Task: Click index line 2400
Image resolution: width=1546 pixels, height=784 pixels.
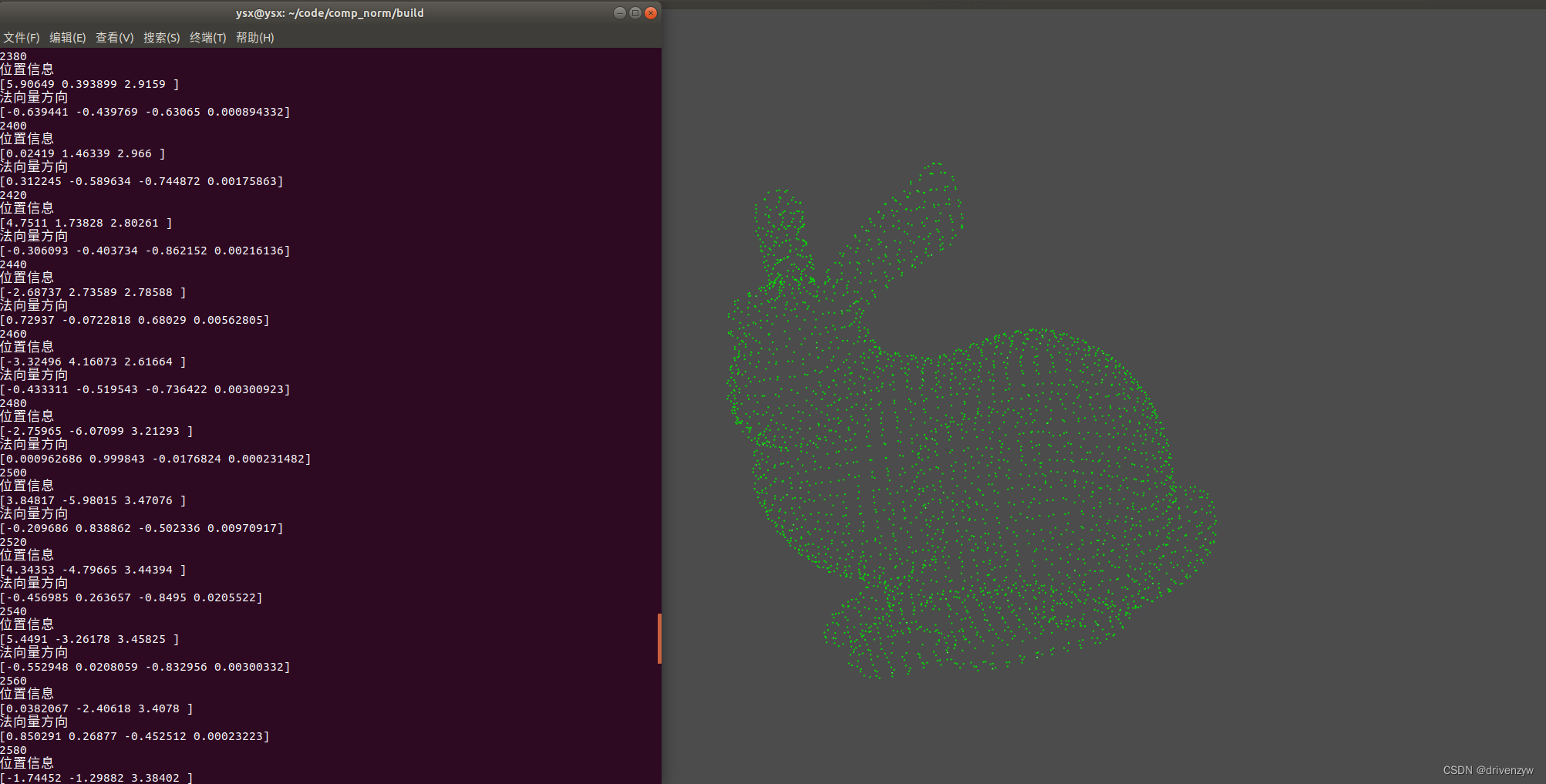Action: coord(13,126)
